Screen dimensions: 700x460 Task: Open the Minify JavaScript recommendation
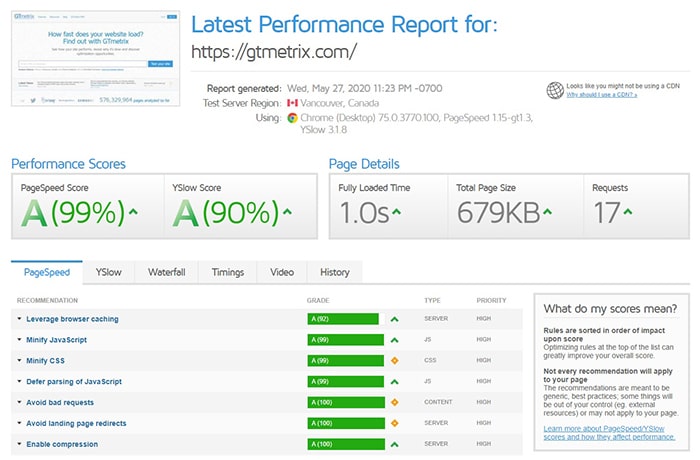coord(56,340)
